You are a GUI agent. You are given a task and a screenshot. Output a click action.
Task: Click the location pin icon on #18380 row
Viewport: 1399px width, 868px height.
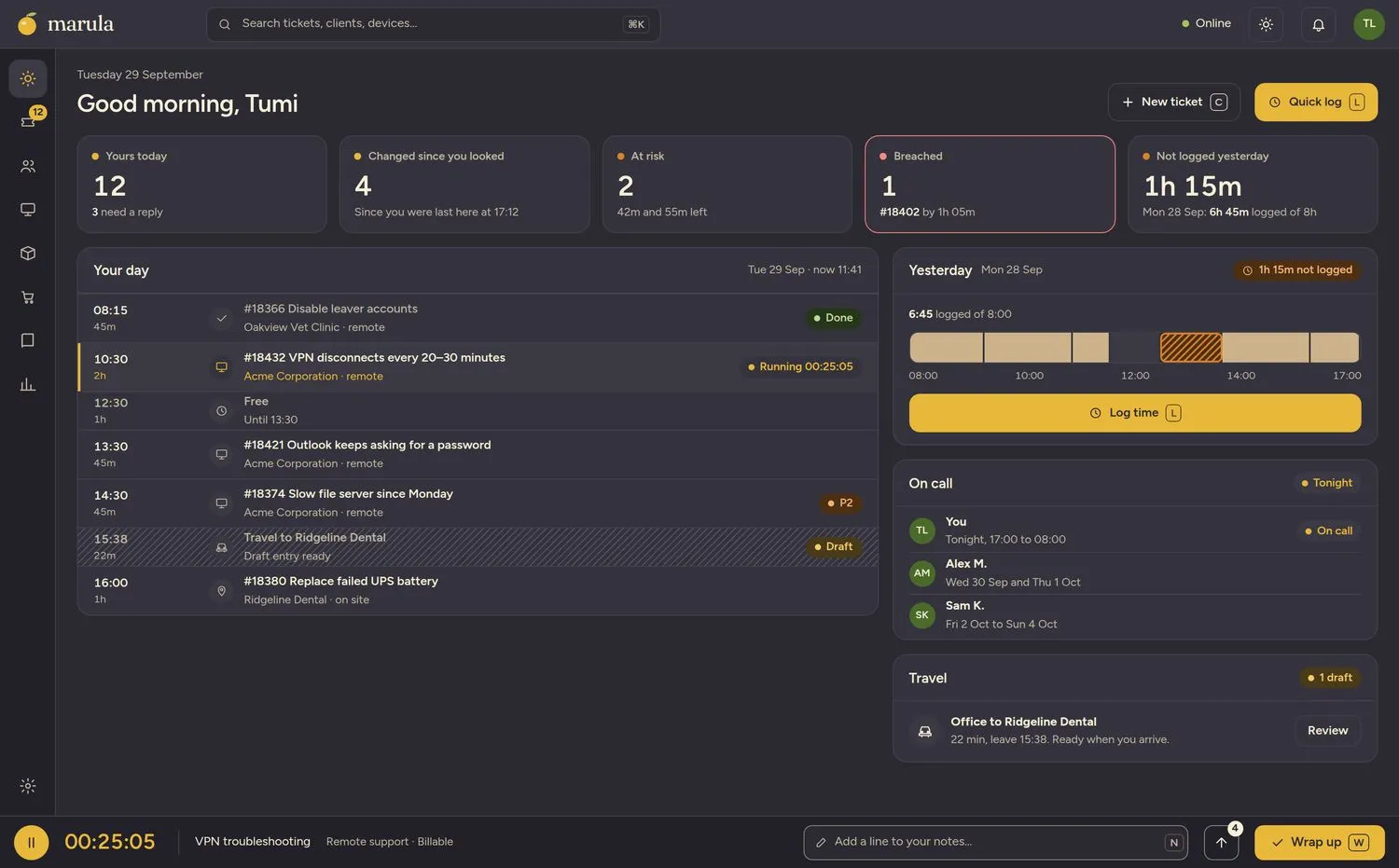tap(221, 590)
